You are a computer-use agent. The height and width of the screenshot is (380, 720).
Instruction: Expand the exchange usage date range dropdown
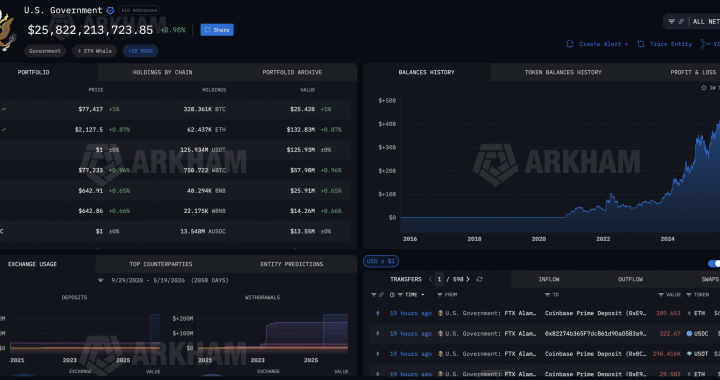pos(101,280)
